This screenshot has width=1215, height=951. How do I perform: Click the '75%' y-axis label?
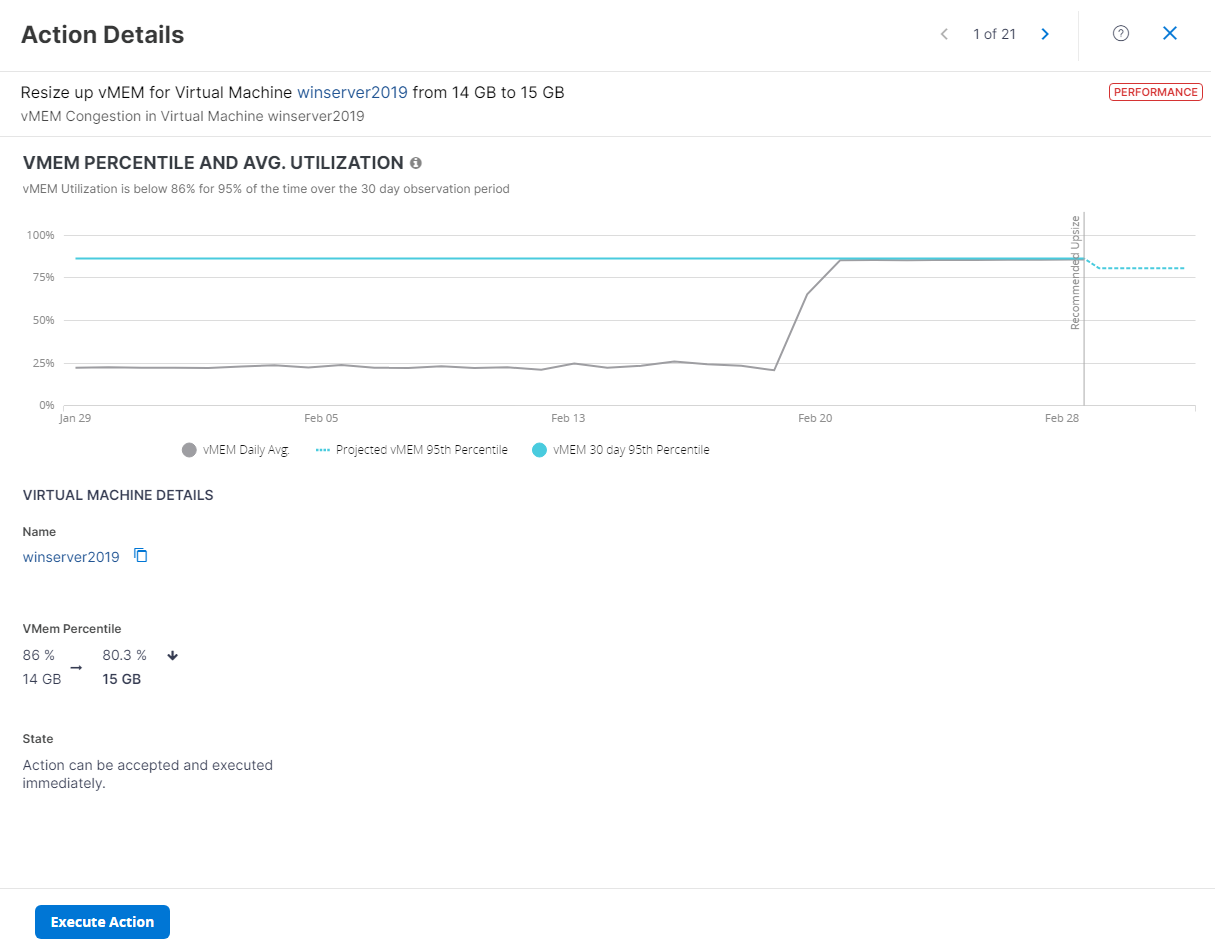tap(44, 277)
